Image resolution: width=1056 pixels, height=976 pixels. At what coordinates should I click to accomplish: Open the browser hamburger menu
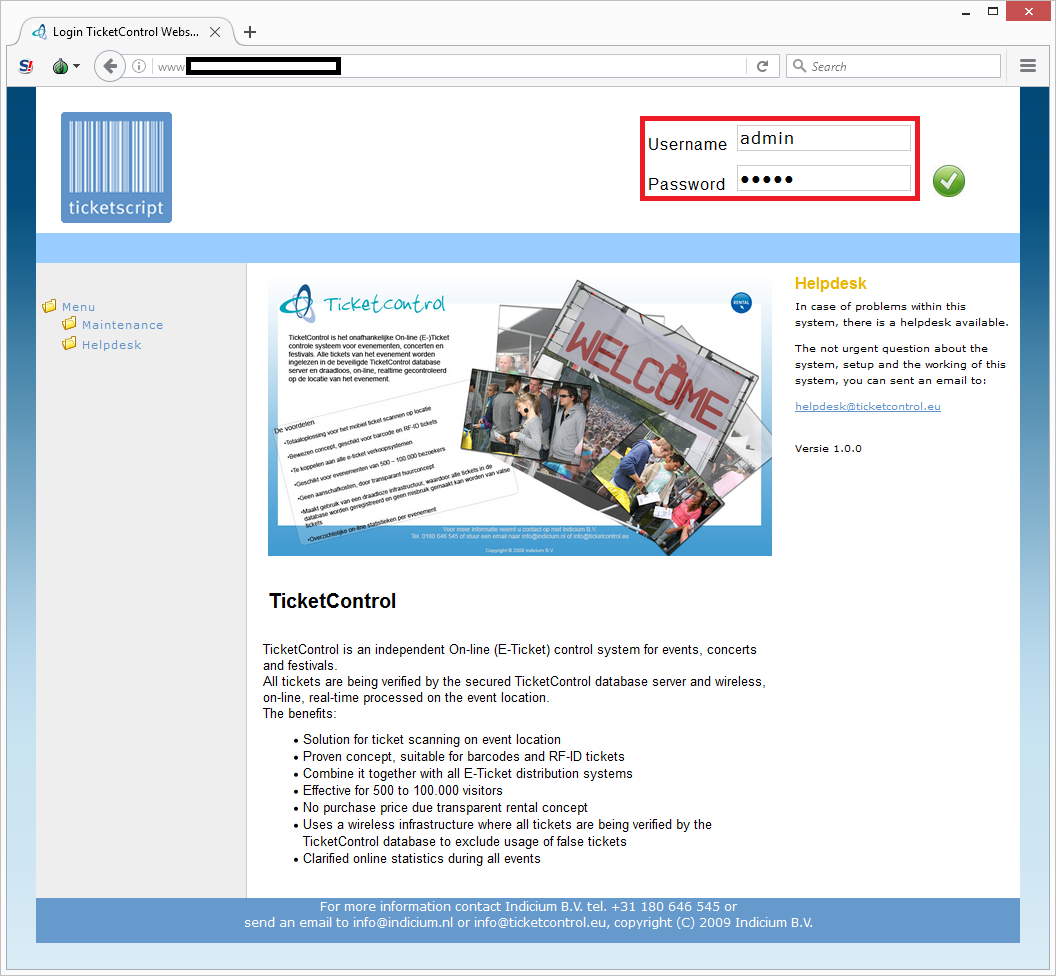point(1028,65)
